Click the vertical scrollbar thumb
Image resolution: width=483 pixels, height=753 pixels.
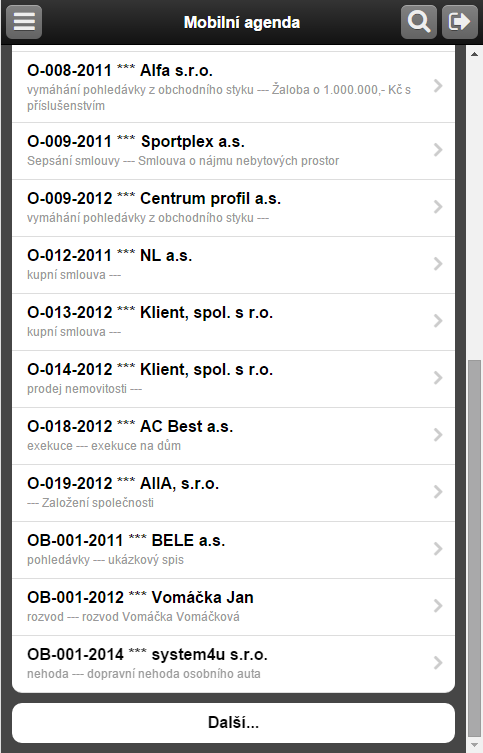click(x=474, y=547)
